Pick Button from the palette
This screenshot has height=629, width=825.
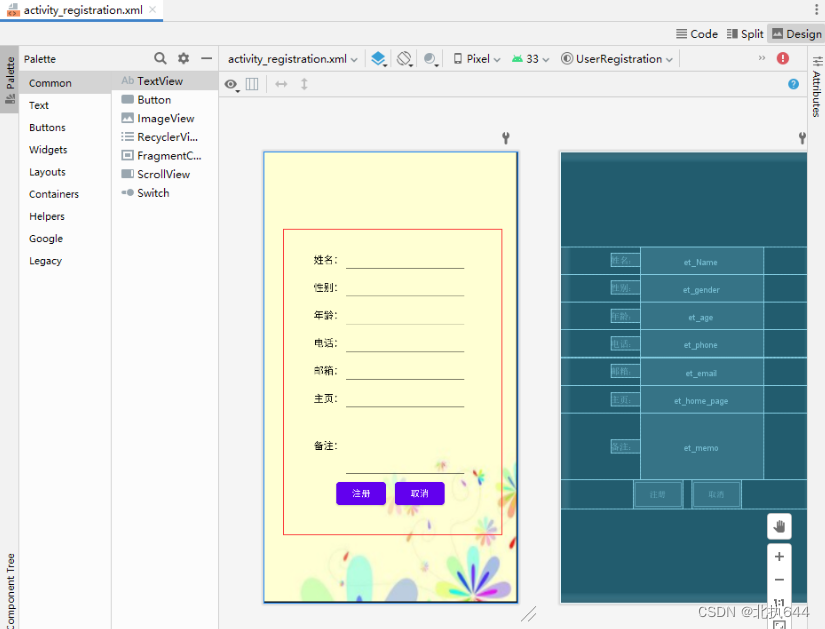click(165, 99)
